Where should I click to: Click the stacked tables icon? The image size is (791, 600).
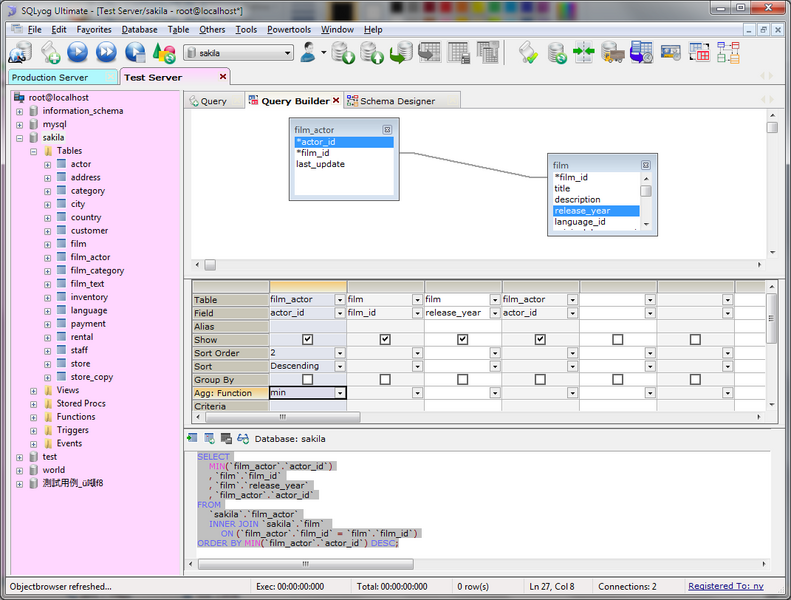(x=488, y=52)
